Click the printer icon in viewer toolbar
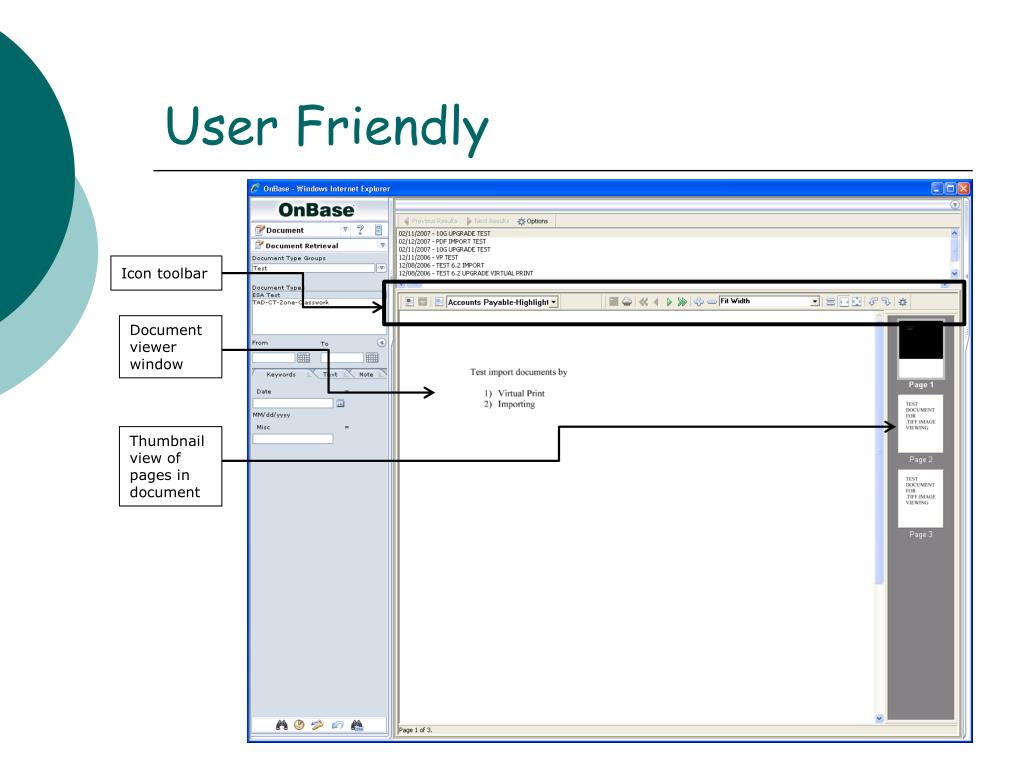The height and width of the screenshot is (768, 1024). [627, 302]
